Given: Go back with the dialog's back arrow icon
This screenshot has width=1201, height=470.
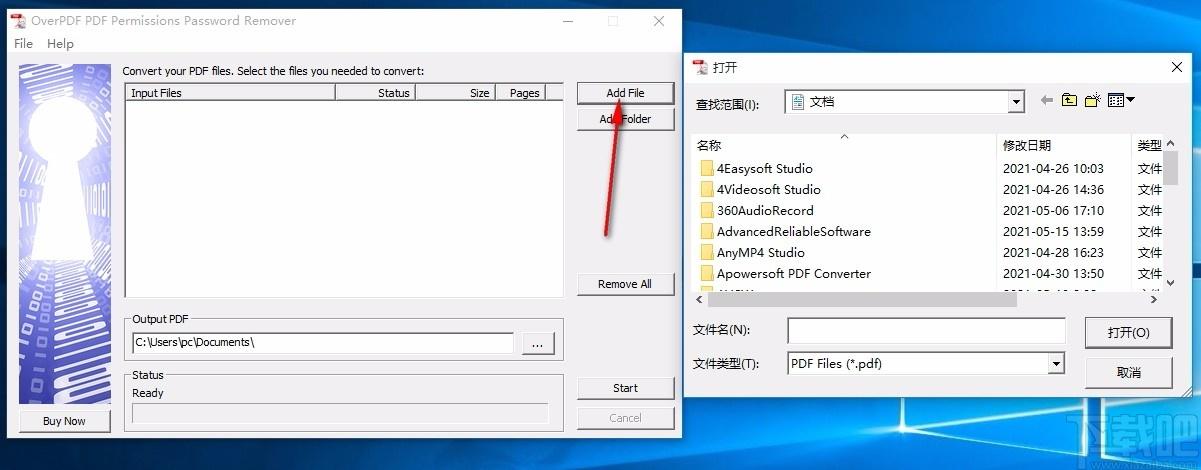Looking at the screenshot, I should [1047, 100].
